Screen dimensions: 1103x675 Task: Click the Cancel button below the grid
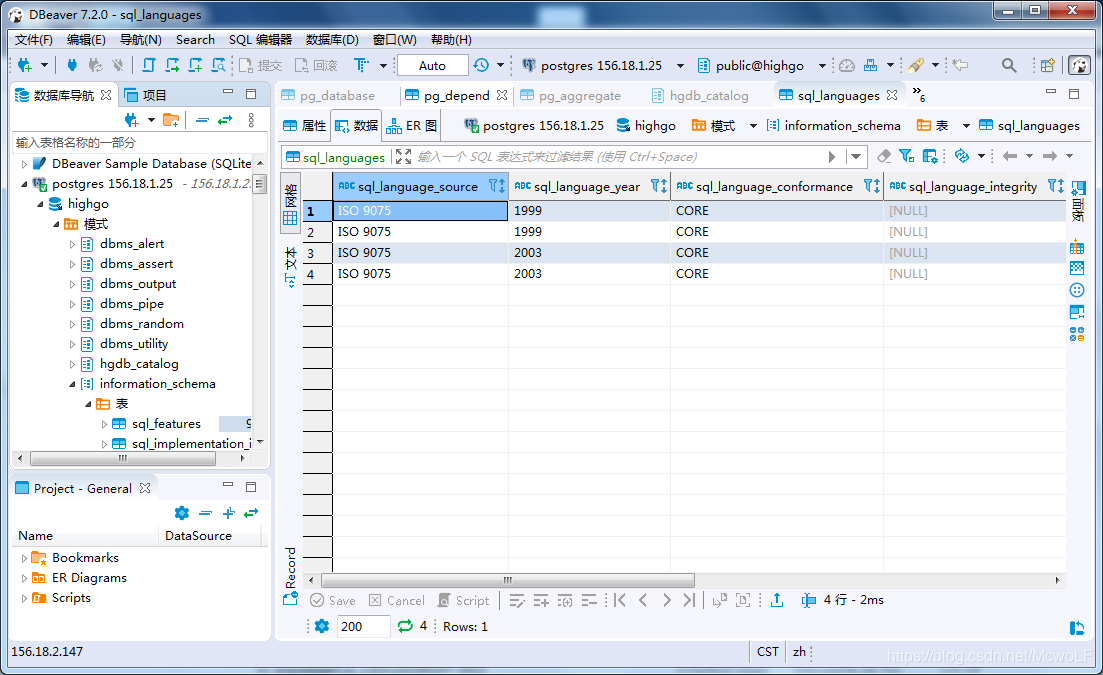[397, 600]
